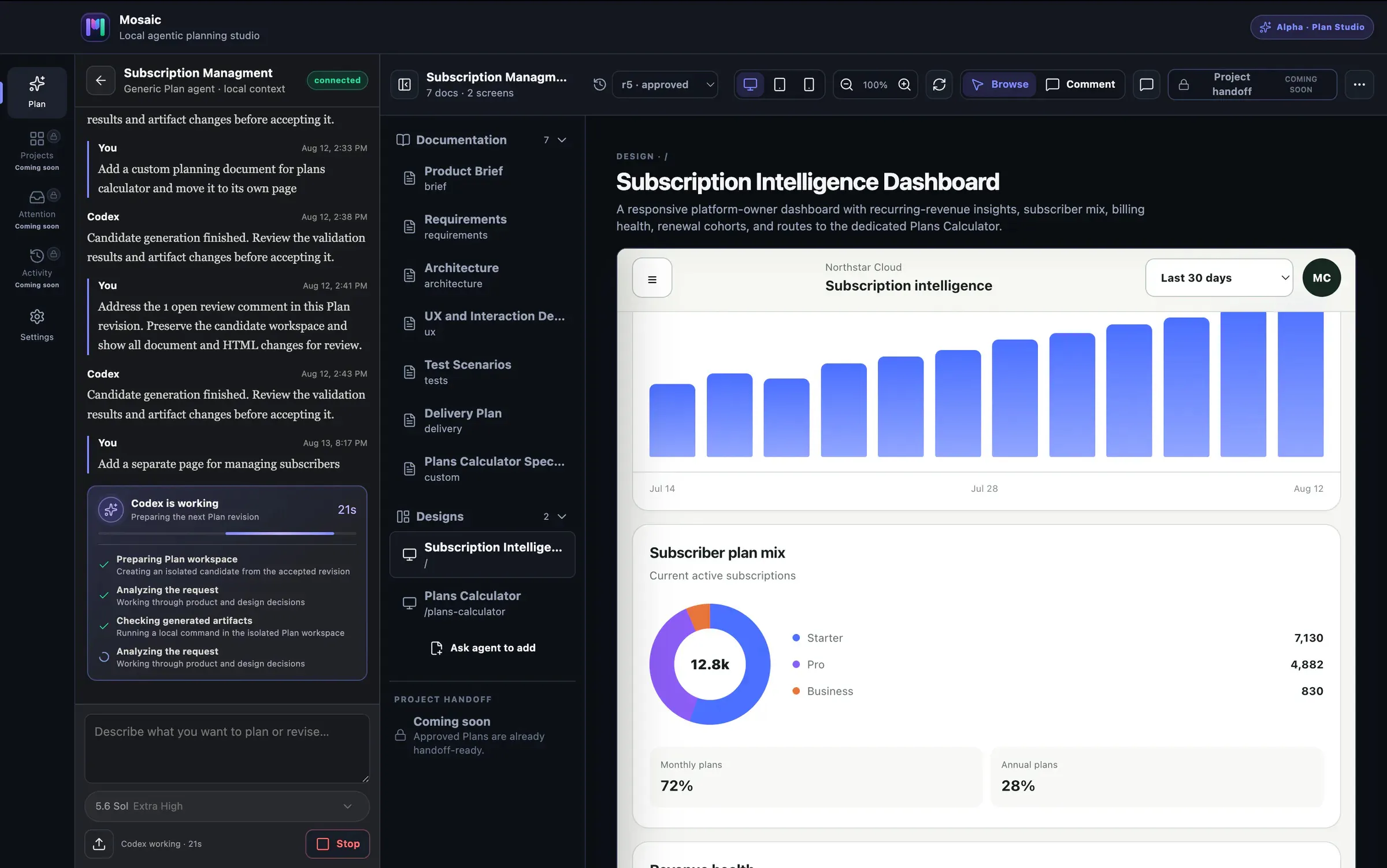Click Ask agent to add
The image size is (1387, 868).
483,648
